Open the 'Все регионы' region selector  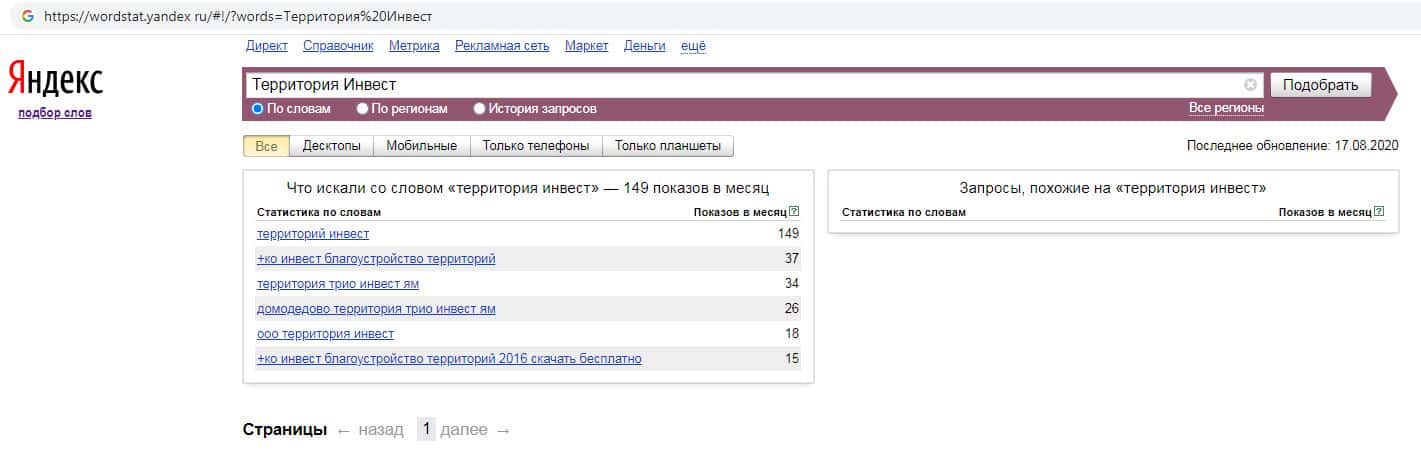pos(1226,108)
